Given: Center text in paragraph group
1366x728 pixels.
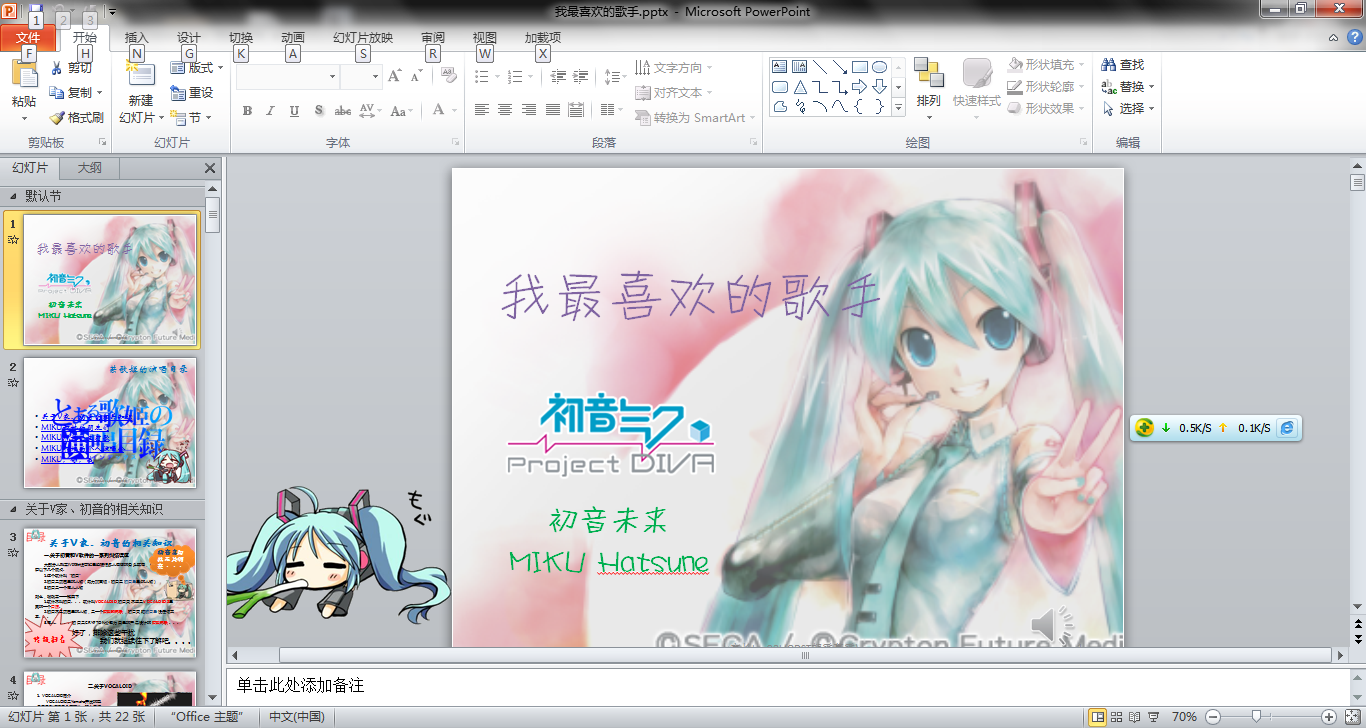Looking at the screenshot, I should click(505, 110).
